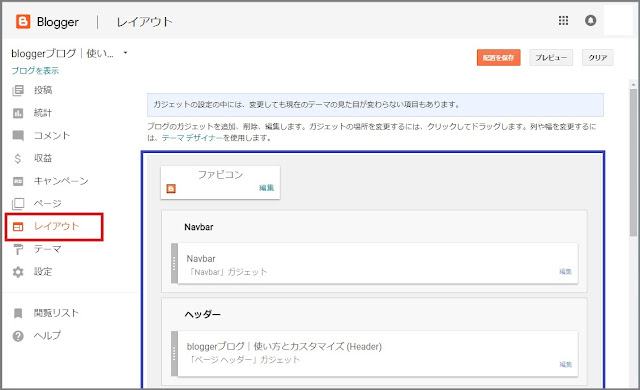The height and width of the screenshot is (390, 640).
Task: Click the 投稿 posts icon in the sidebar
Action: click(18, 90)
